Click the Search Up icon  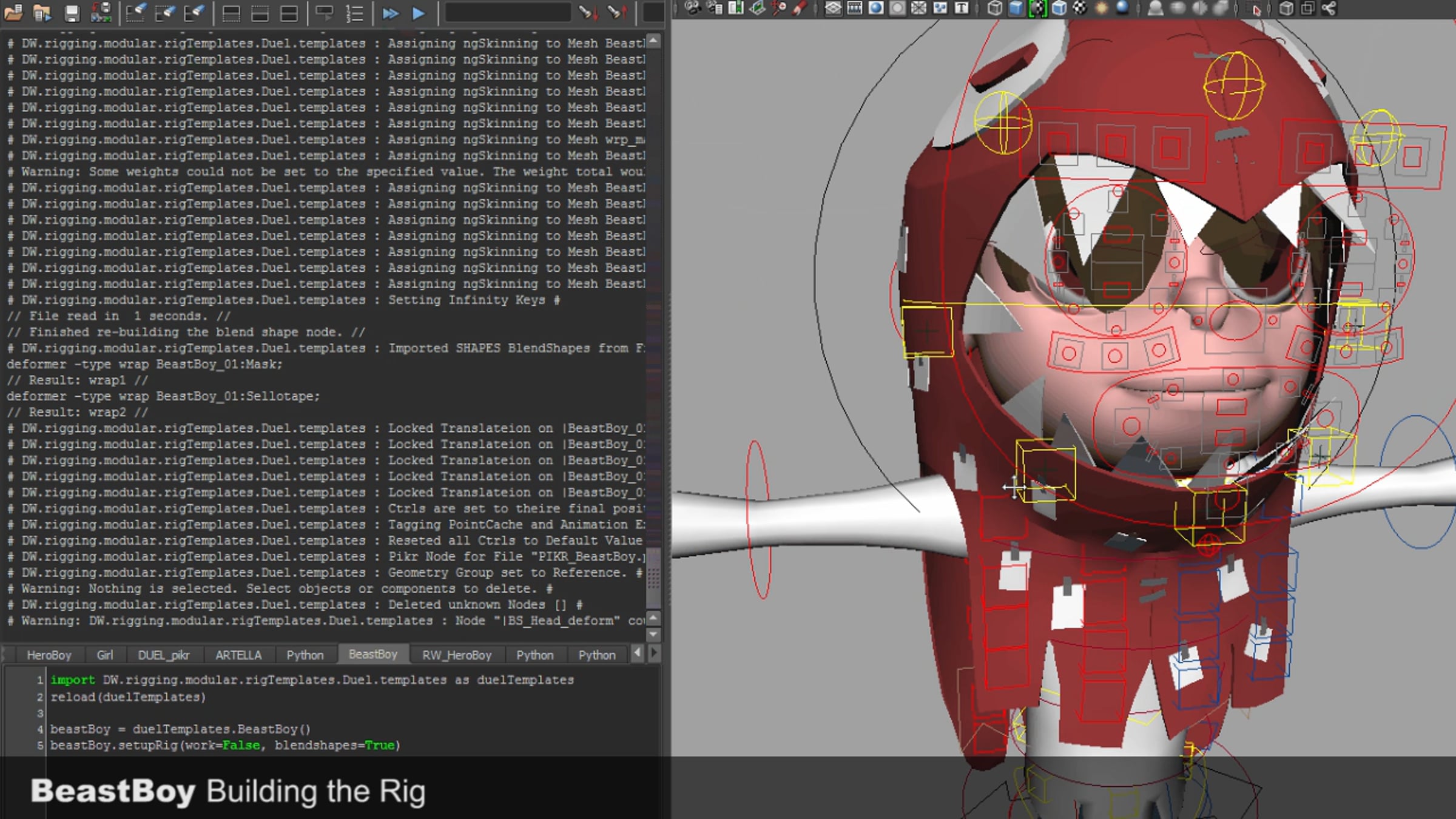[617, 12]
